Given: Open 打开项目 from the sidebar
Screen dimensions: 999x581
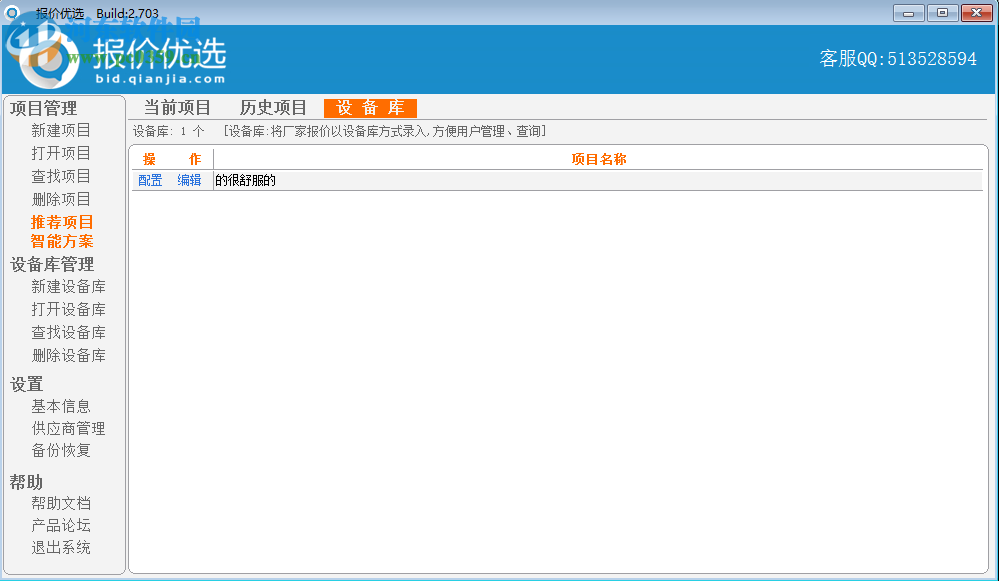Looking at the screenshot, I should 61,152.
